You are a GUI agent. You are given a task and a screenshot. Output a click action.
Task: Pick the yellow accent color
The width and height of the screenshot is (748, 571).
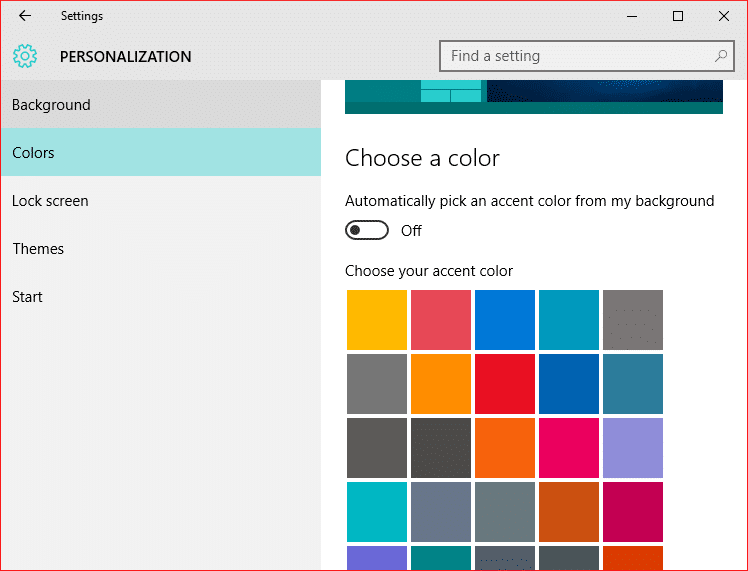coord(377,320)
